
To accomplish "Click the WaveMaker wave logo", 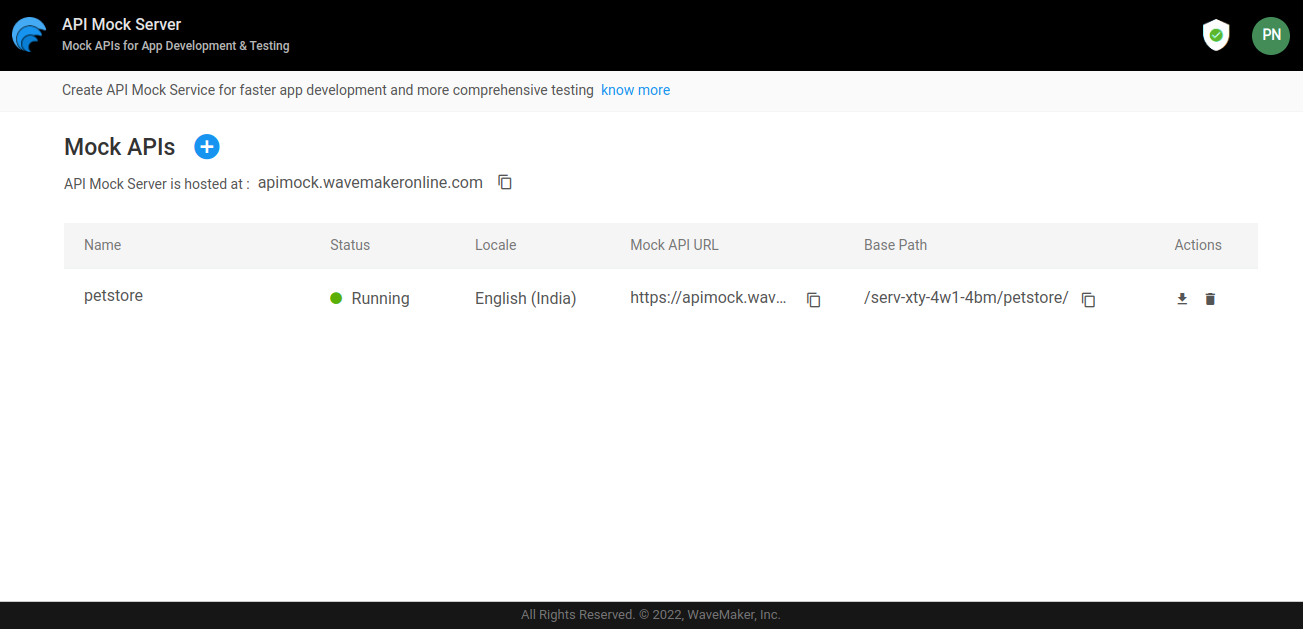I will point(29,35).
